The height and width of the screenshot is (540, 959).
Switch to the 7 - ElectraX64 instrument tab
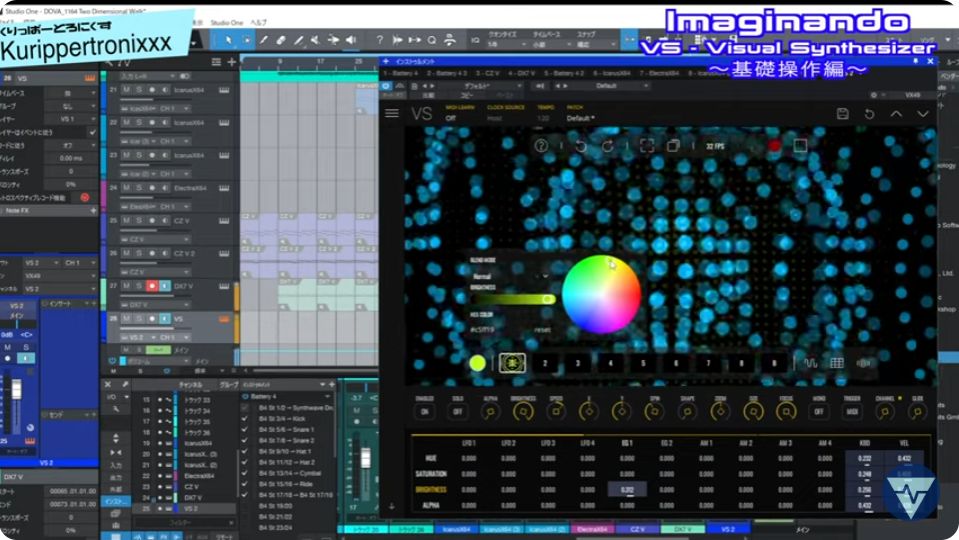659,73
